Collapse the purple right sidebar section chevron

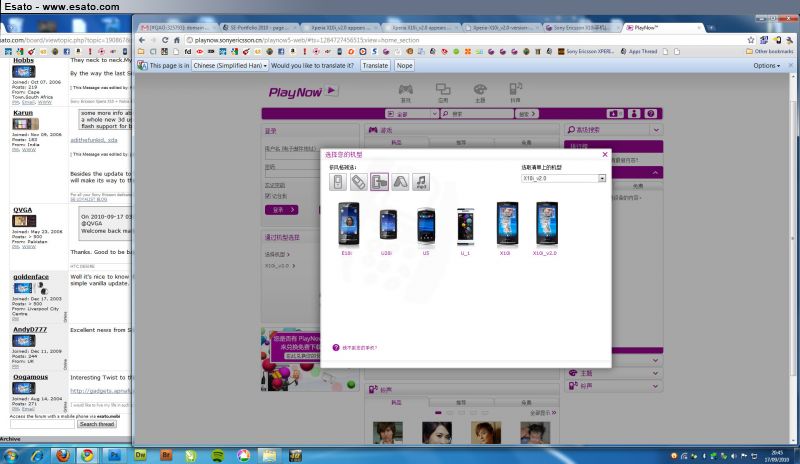pos(655,173)
